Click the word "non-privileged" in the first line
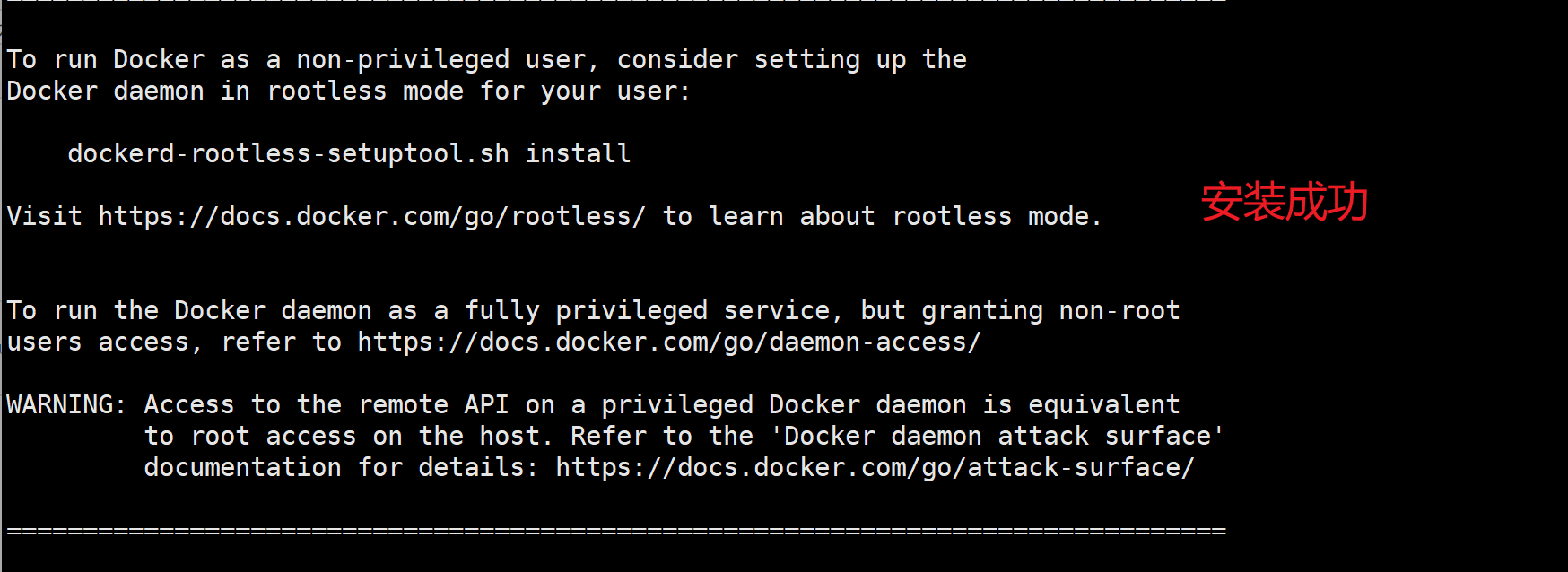The image size is (1568, 572). click(x=403, y=60)
